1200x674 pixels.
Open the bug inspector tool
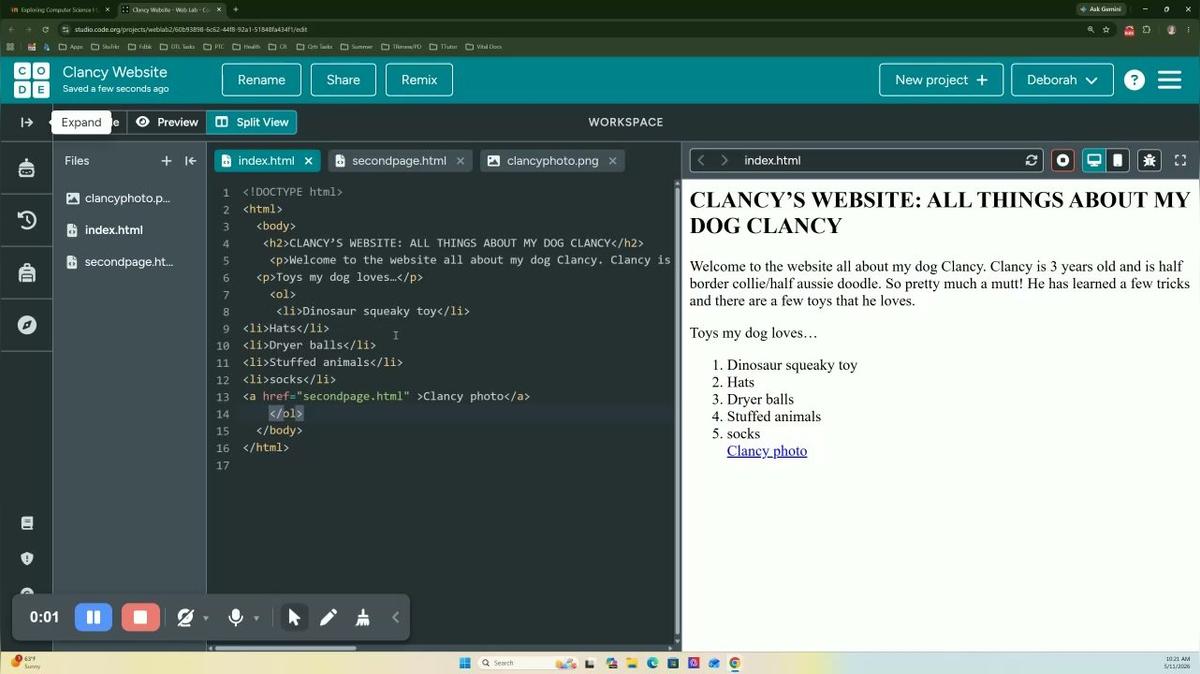[1149, 160]
